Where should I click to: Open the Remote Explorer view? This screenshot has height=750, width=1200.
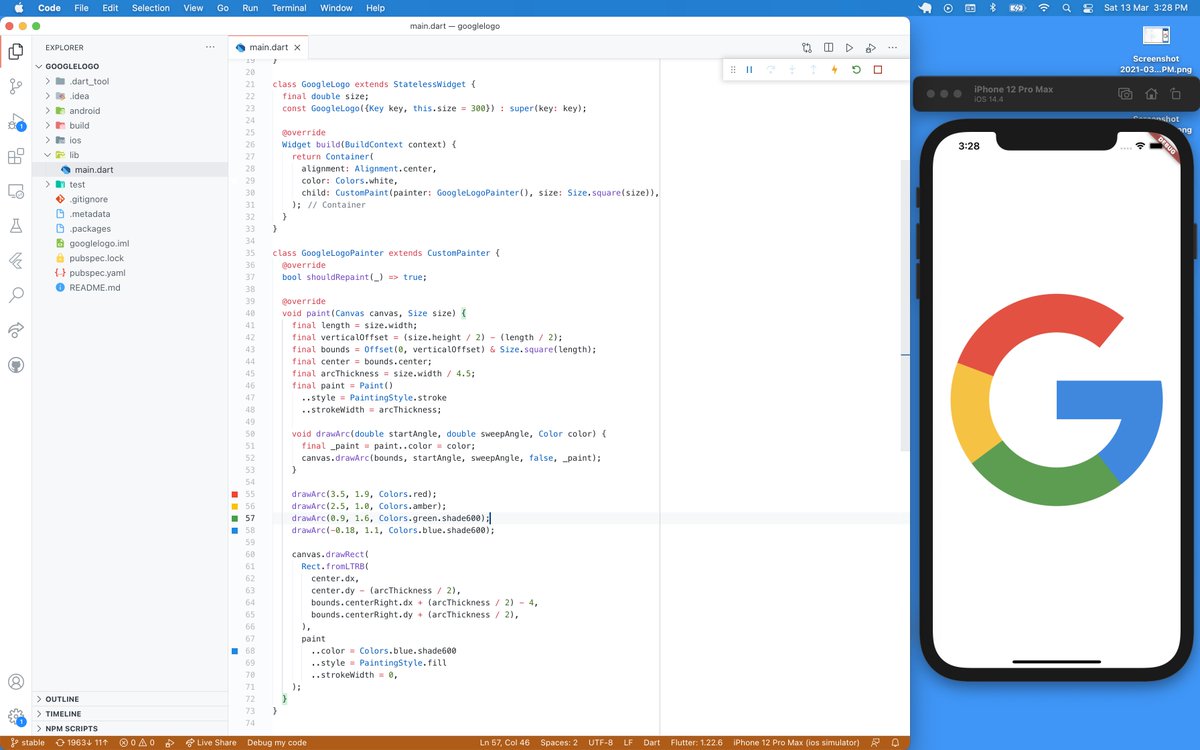(16, 191)
